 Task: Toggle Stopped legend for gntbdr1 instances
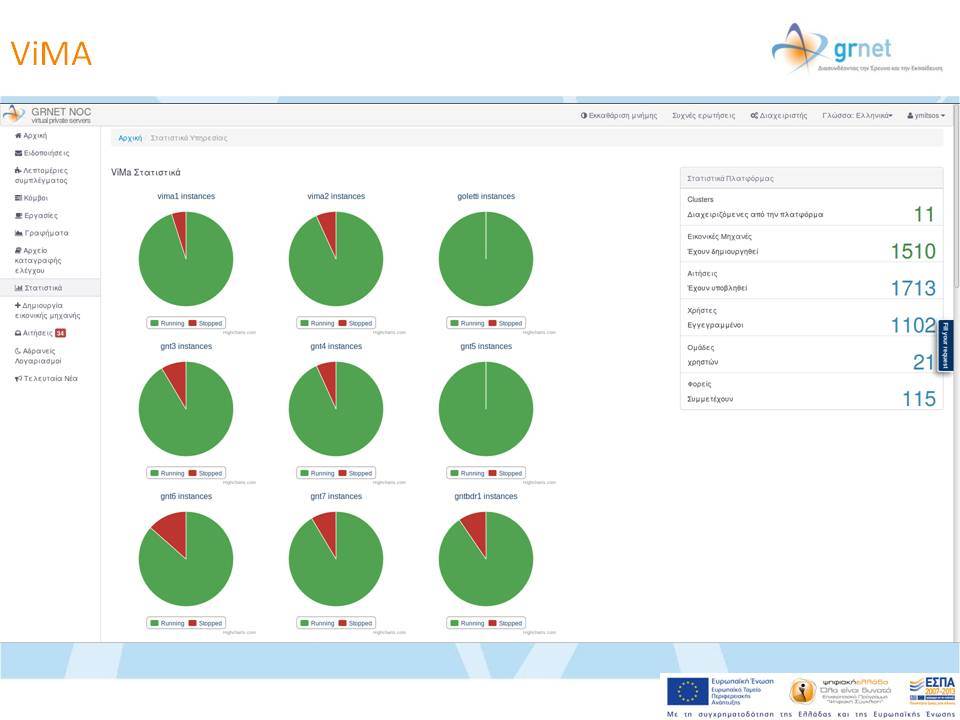tap(506, 623)
